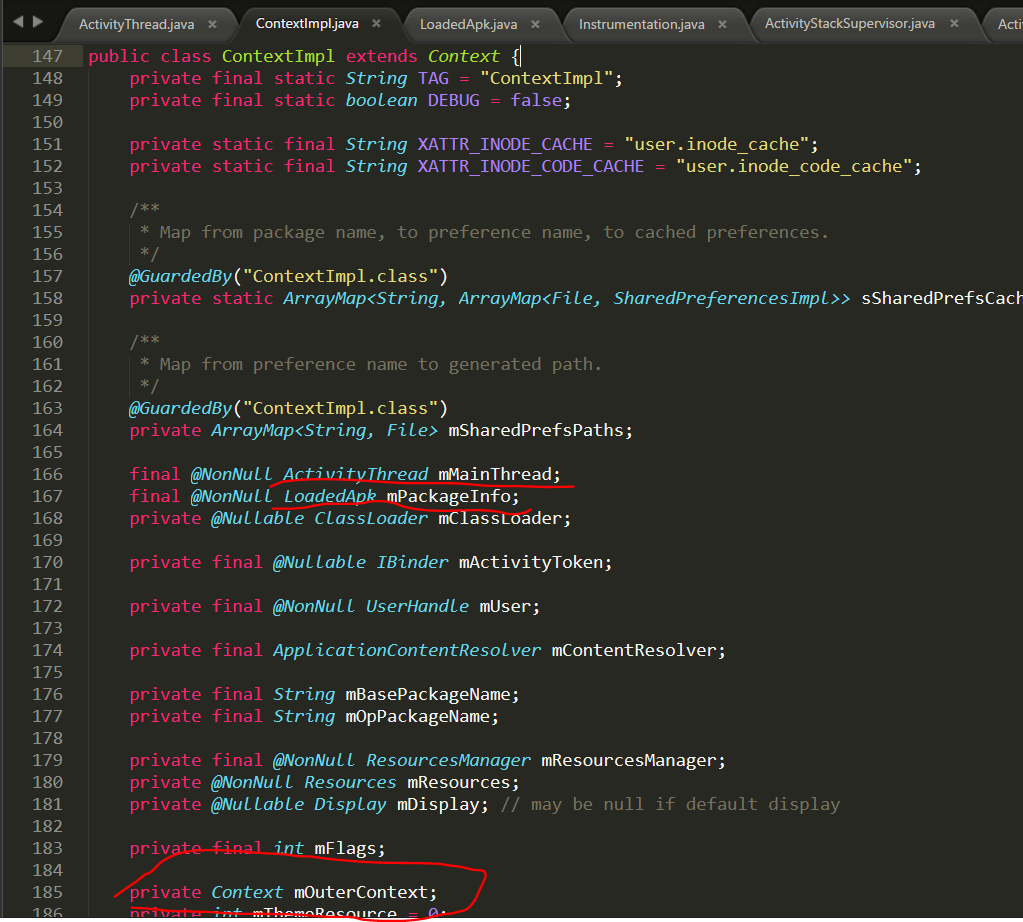Image resolution: width=1023 pixels, height=922 pixels.
Task: Click the ActivityThread type on line 166
Action: coord(356,474)
